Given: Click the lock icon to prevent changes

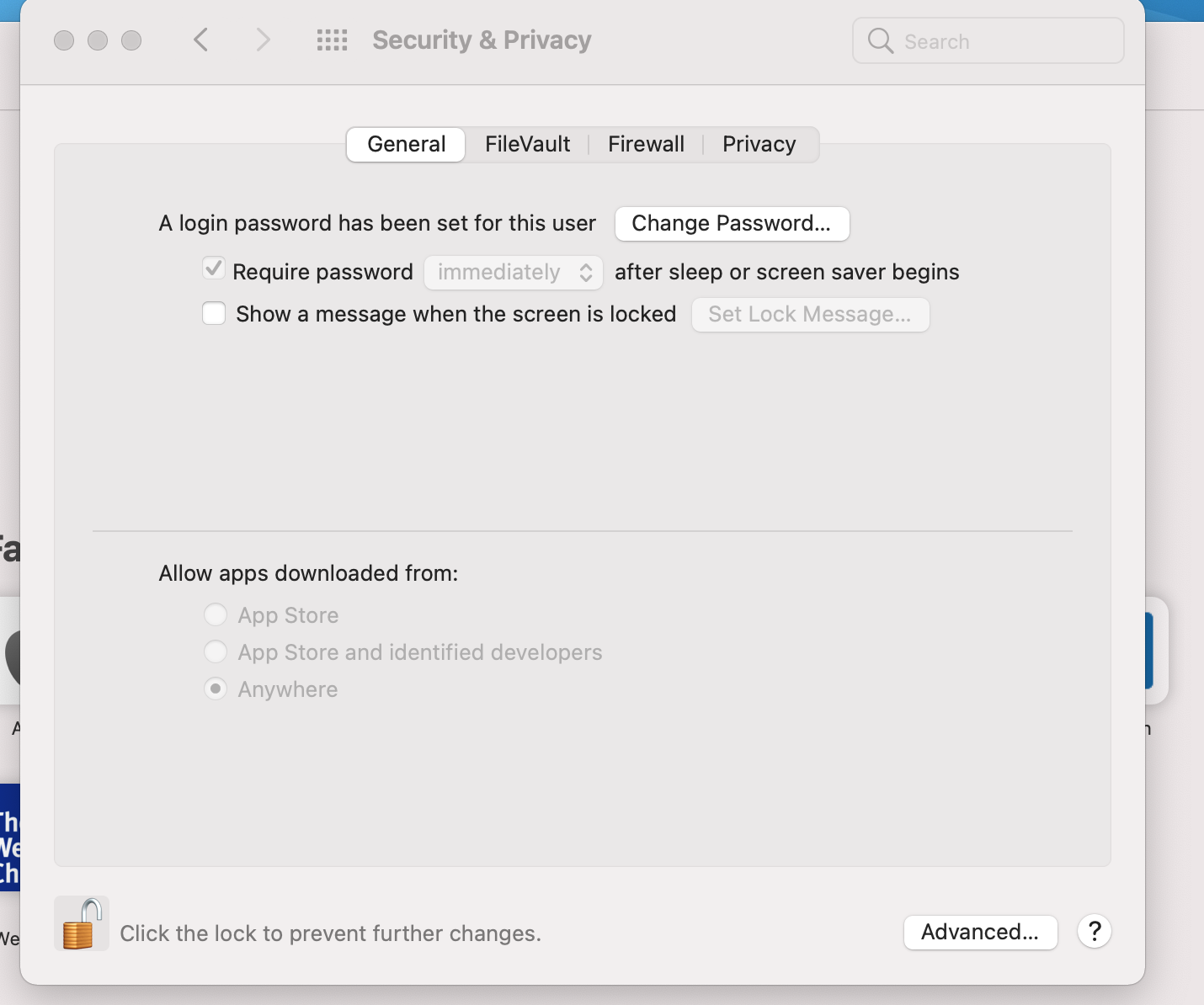Looking at the screenshot, I should (81, 924).
